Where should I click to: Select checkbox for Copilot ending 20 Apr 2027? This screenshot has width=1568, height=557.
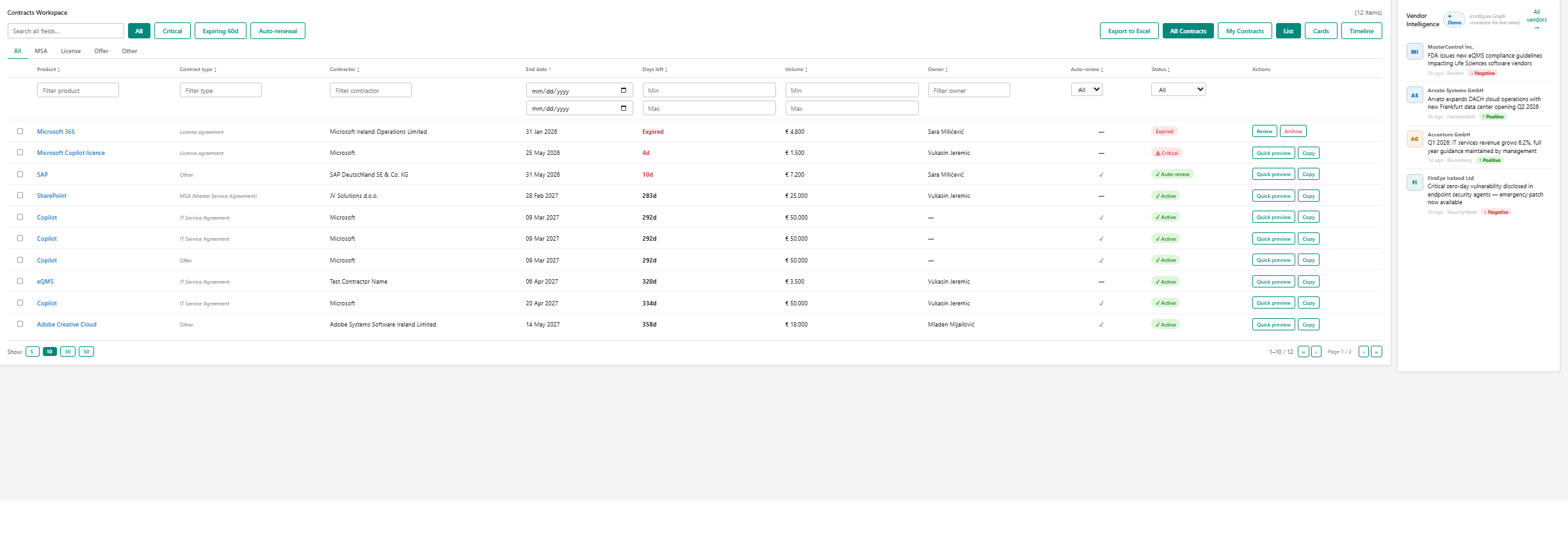(x=20, y=303)
